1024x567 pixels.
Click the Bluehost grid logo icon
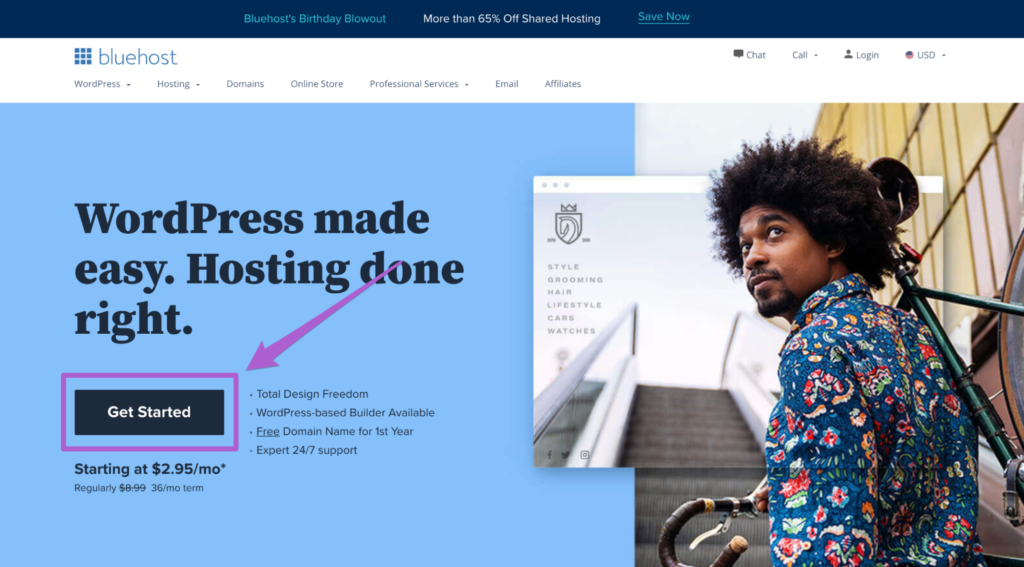point(83,56)
